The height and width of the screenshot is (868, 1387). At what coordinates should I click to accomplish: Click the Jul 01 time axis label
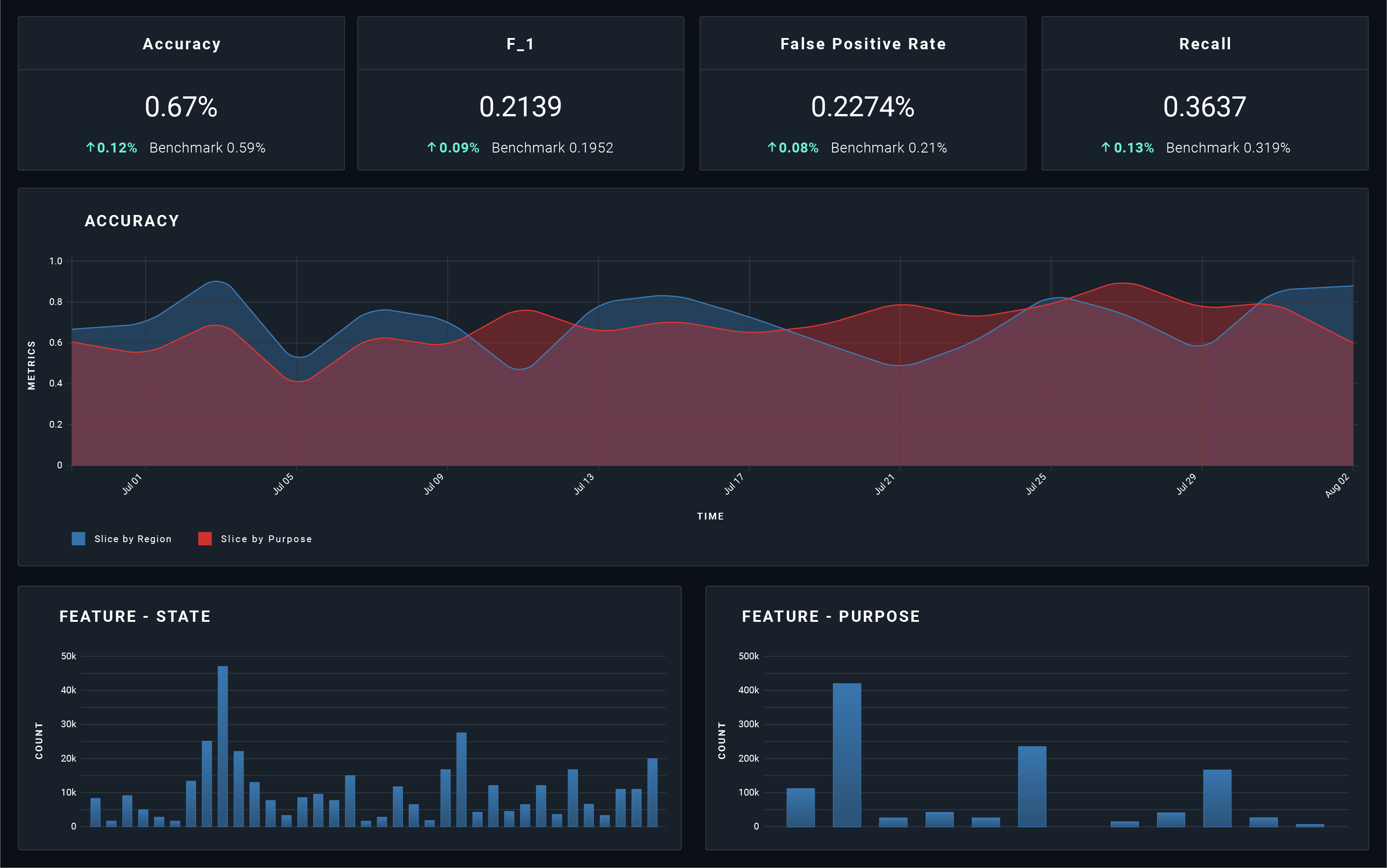click(x=132, y=484)
